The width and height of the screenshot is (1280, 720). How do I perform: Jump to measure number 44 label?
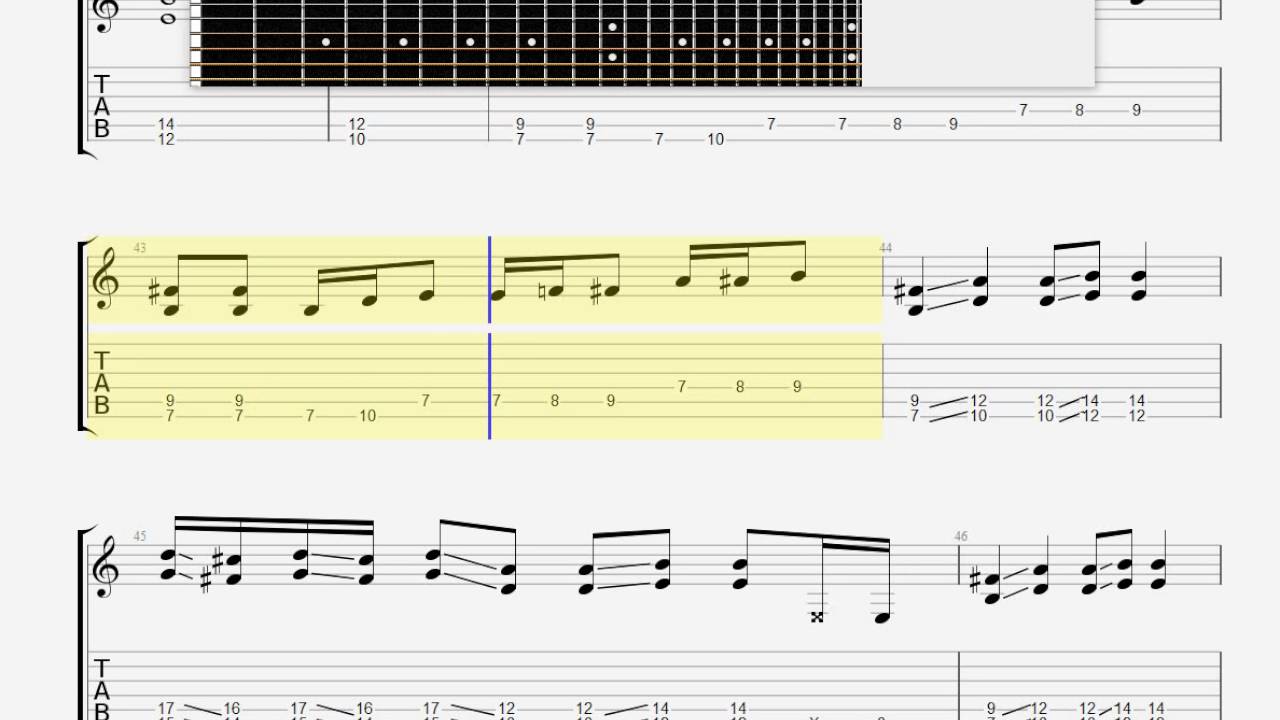pos(886,247)
